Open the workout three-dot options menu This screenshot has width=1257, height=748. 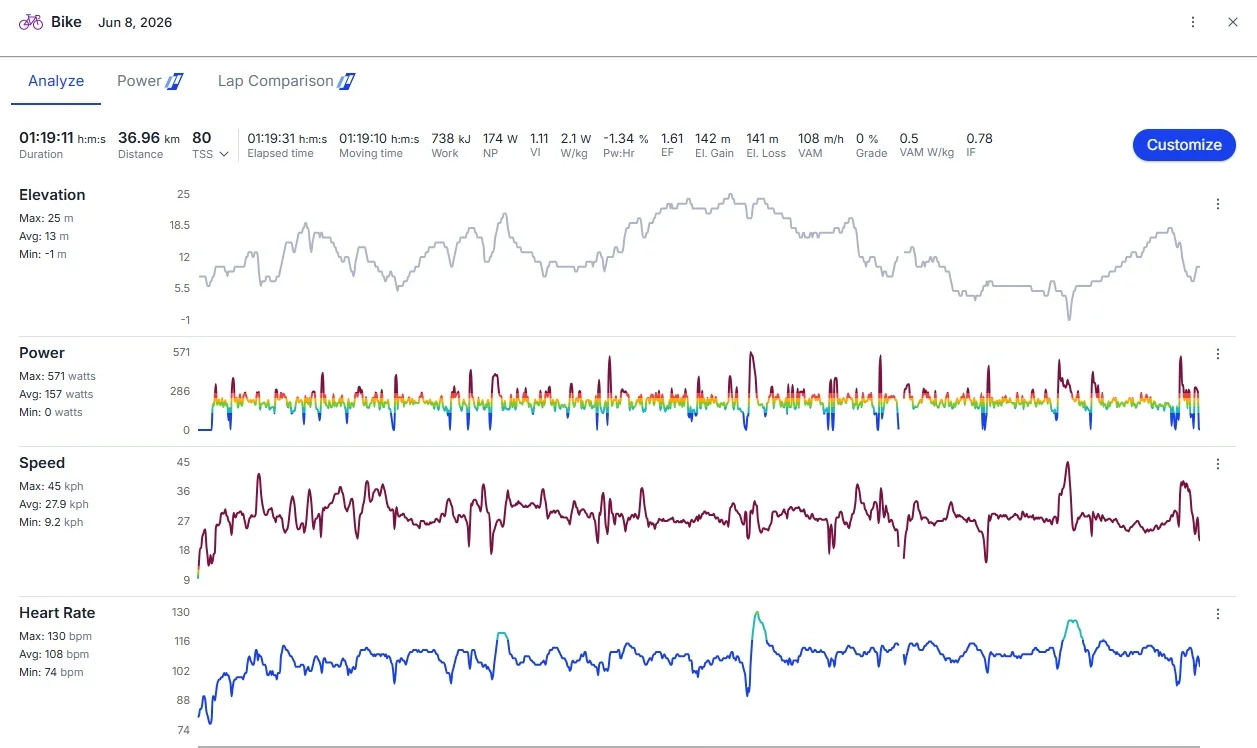(1193, 22)
